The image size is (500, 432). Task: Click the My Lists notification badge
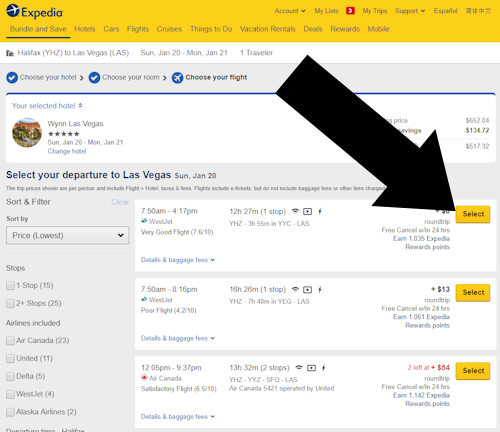tap(350, 11)
